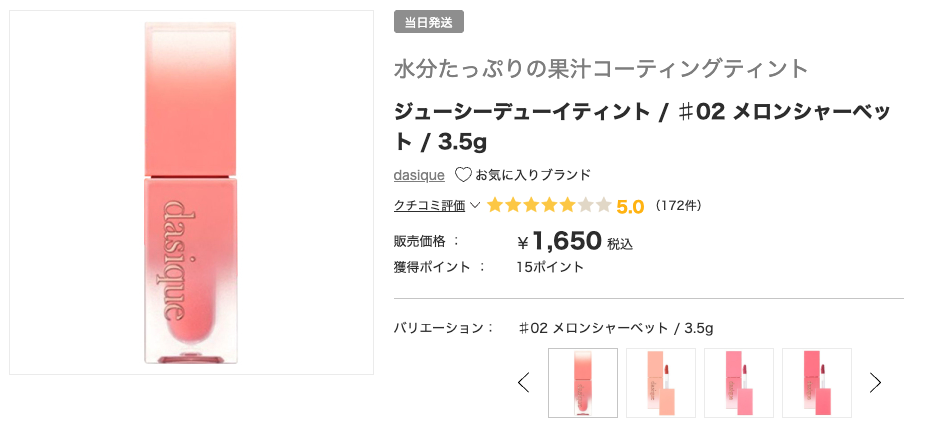Click the yellow star rating icons
Viewport: 948px width, 434px height.
tap(548, 206)
